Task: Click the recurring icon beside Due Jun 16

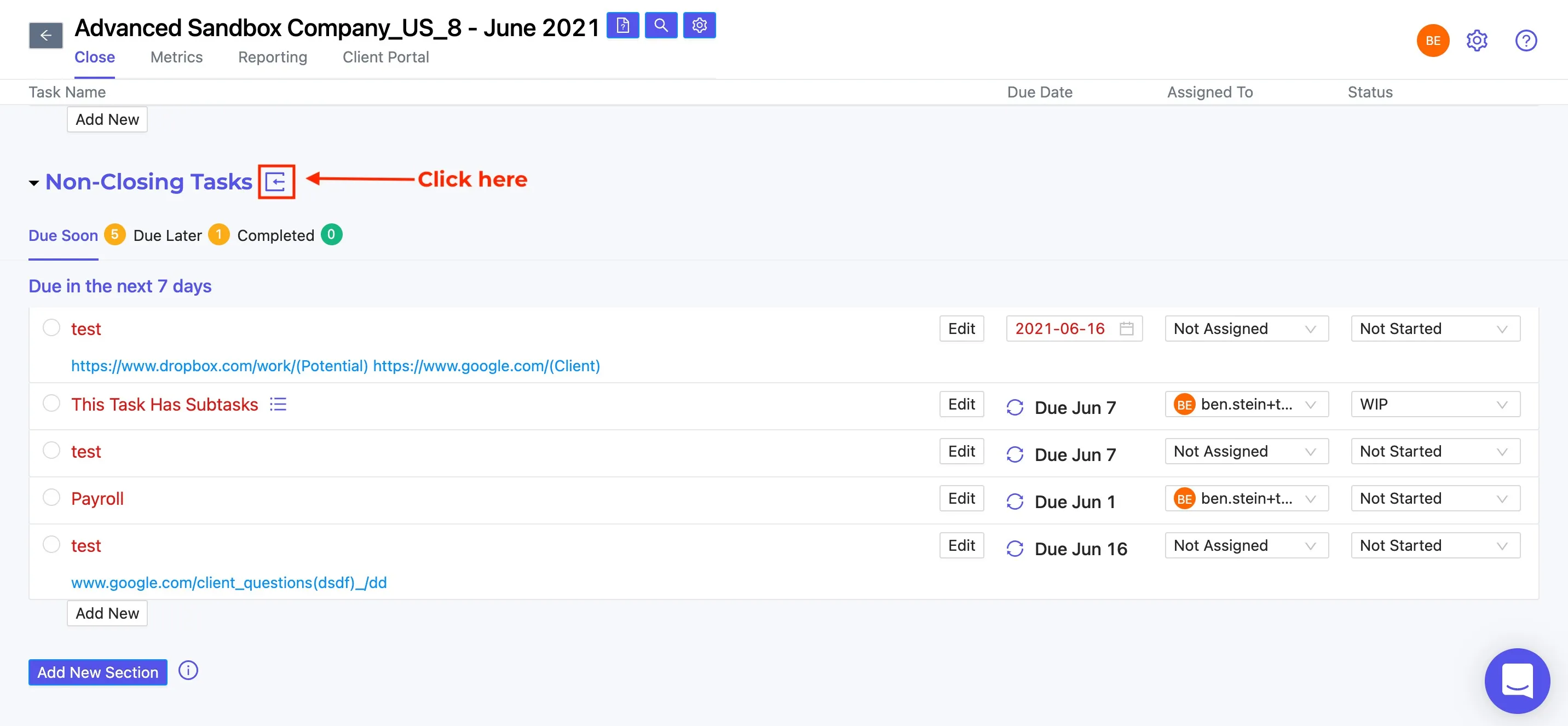Action: [x=1014, y=548]
